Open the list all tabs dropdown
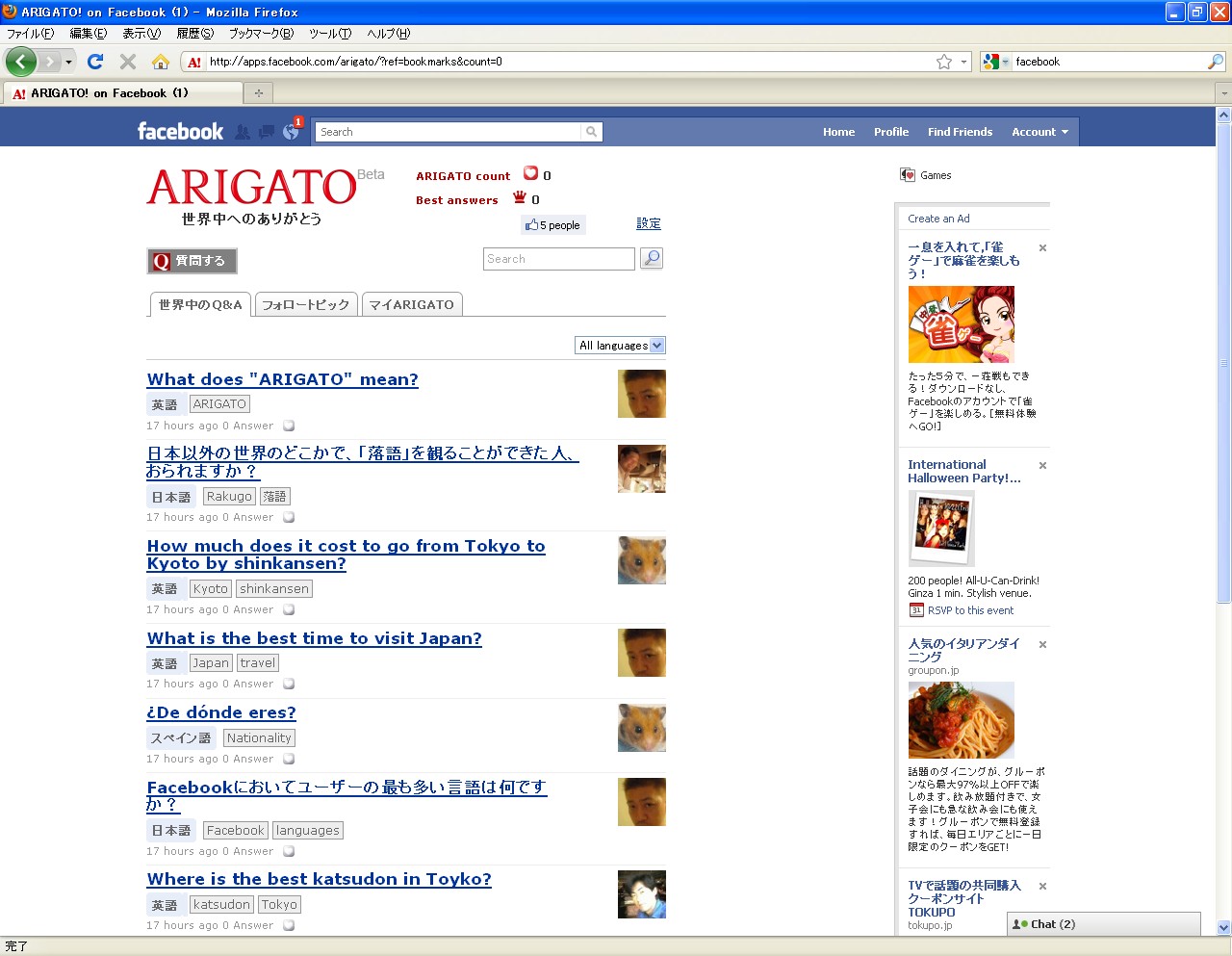Viewport: 1232px width, 956px height. (x=1223, y=93)
